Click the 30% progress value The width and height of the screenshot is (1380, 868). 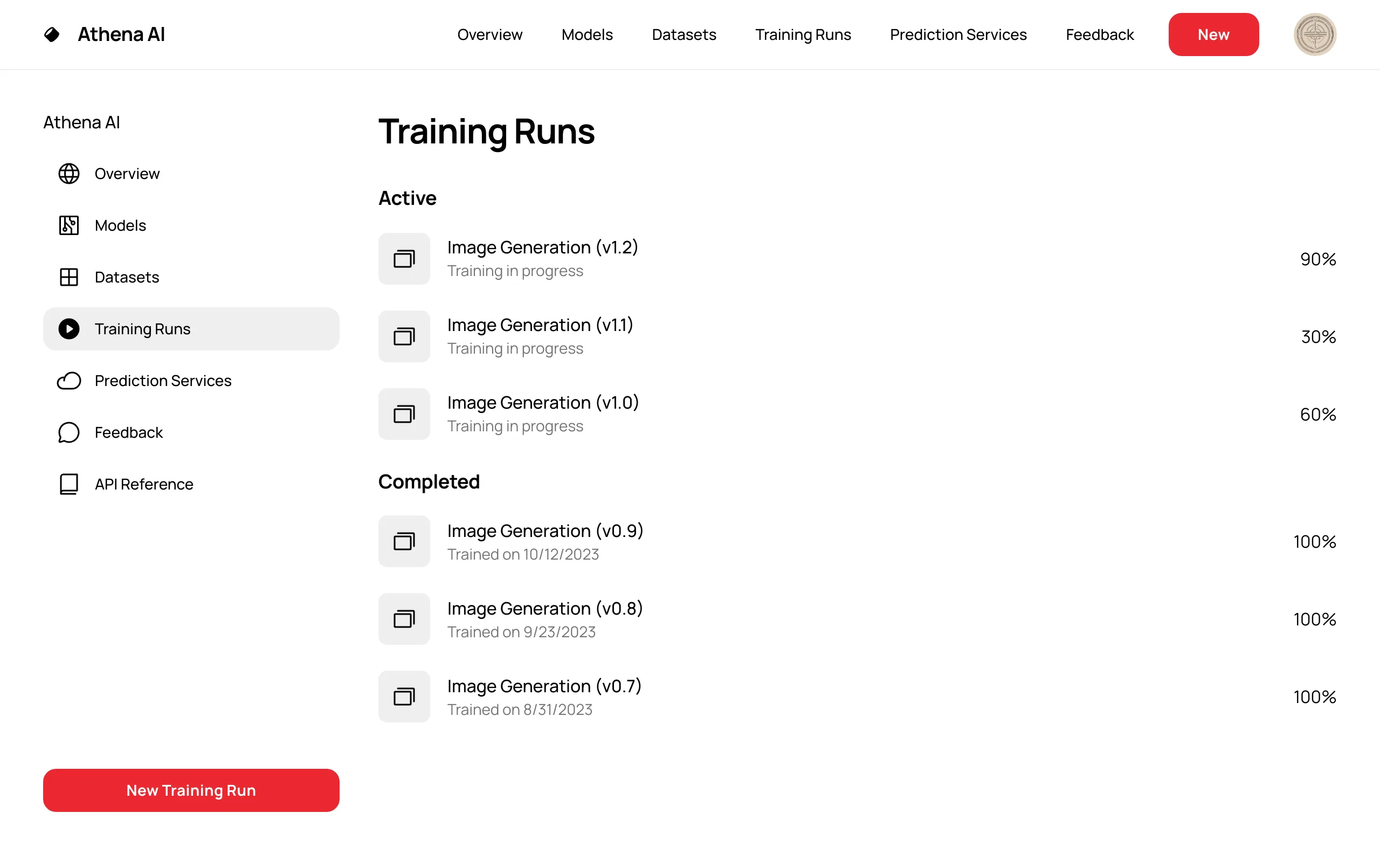1318,336
